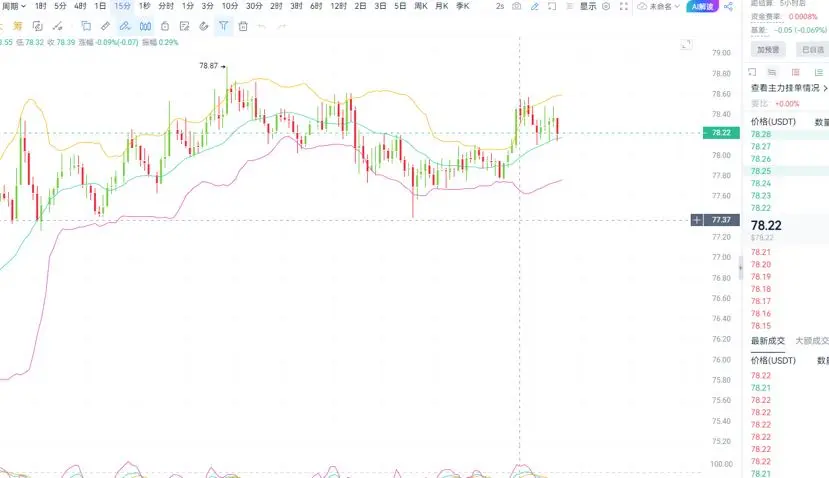Click the text note edit icon

[x=185, y=26]
